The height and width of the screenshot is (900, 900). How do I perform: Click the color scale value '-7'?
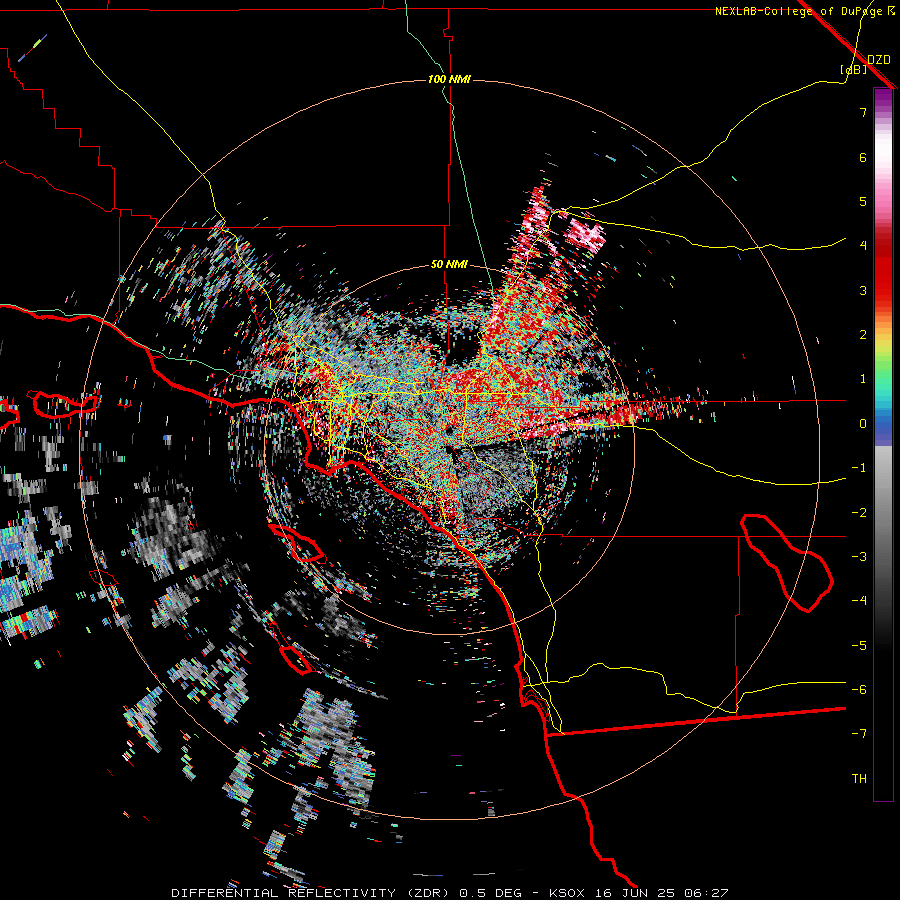coord(859,734)
